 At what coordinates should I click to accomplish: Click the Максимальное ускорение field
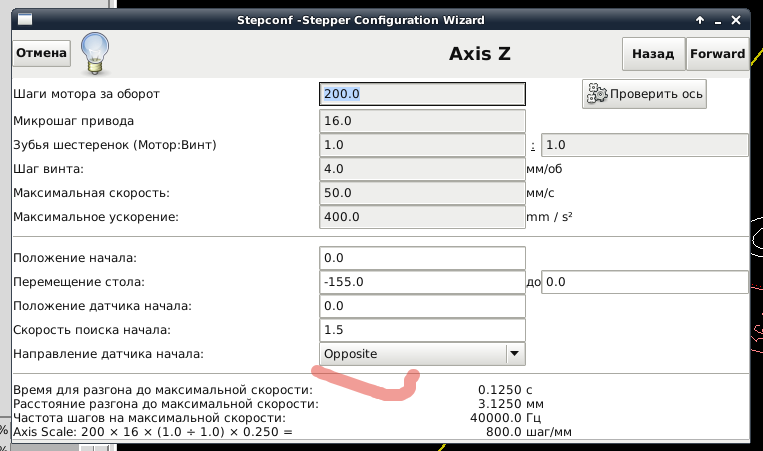(x=422, y=216)
